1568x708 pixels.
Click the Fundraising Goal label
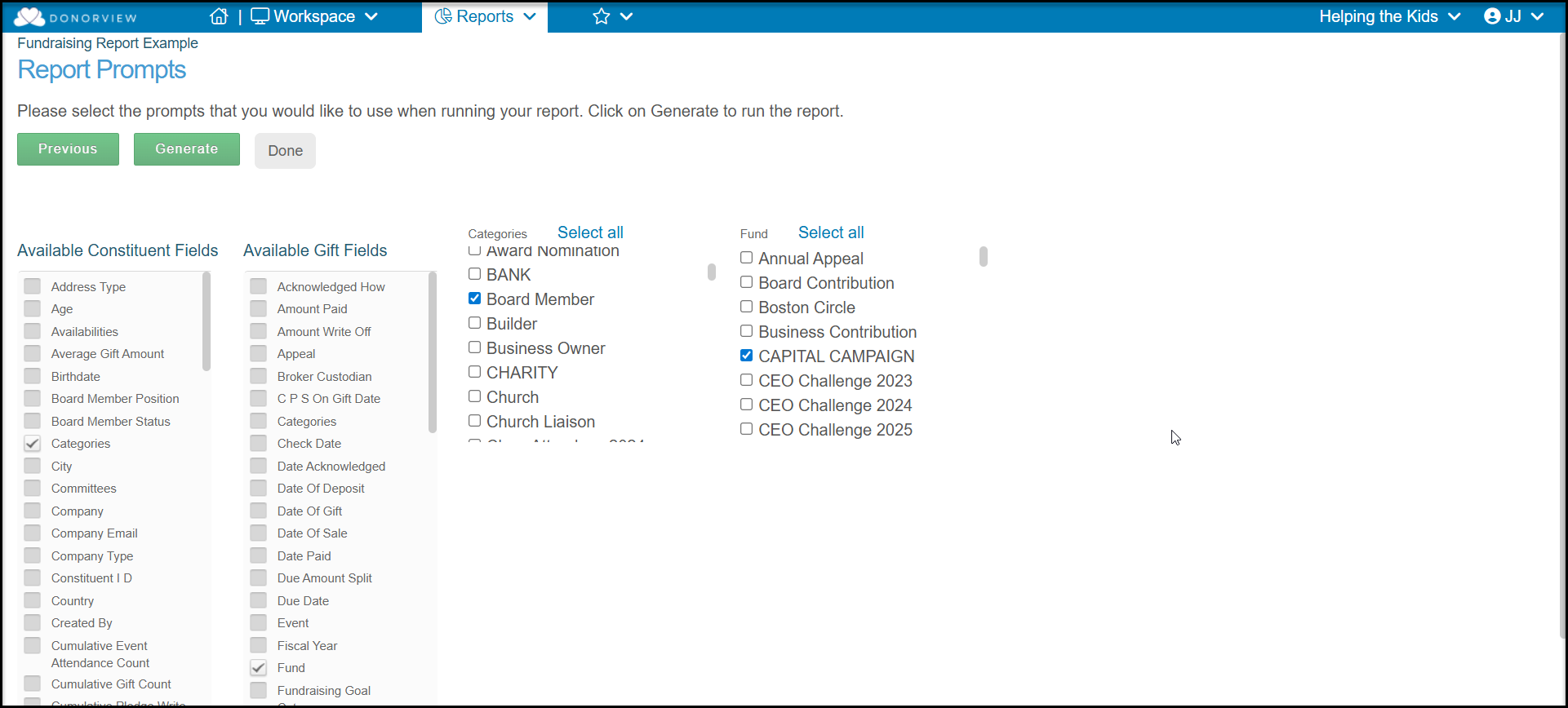point(323,691)
